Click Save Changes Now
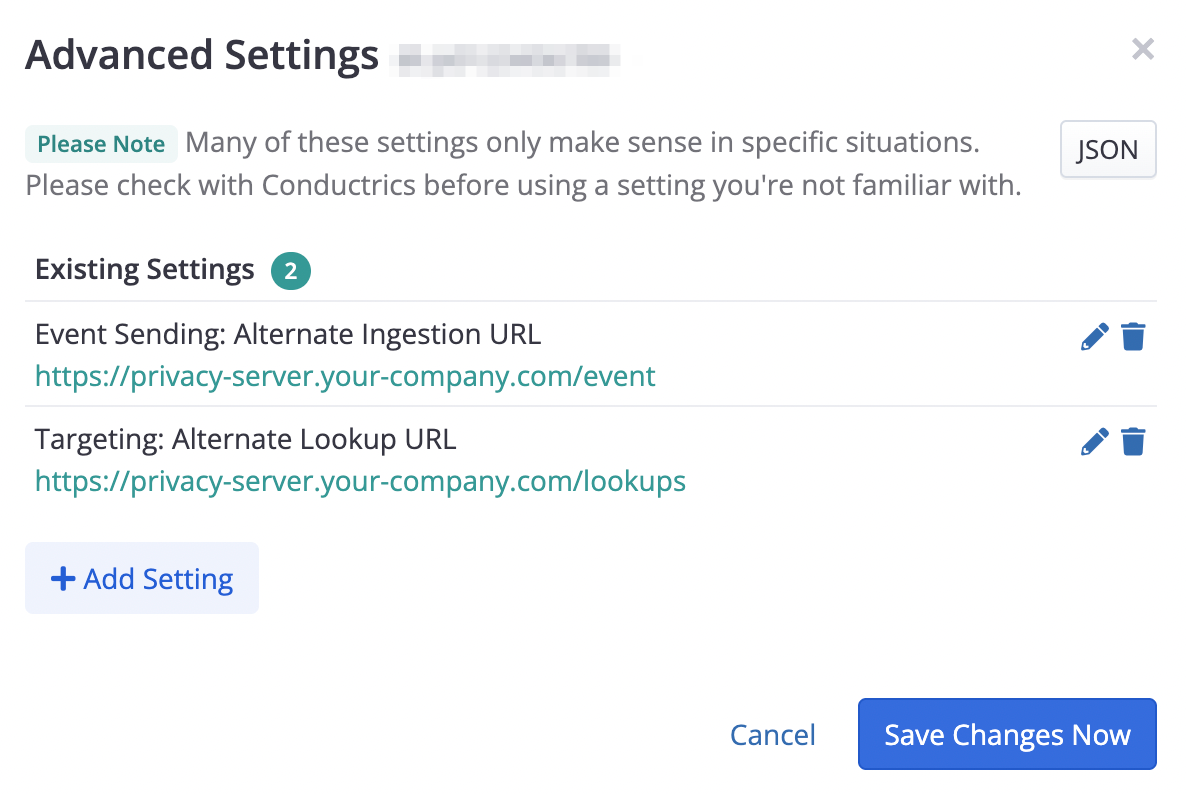1186x794 pixels. pos(1007,735)
